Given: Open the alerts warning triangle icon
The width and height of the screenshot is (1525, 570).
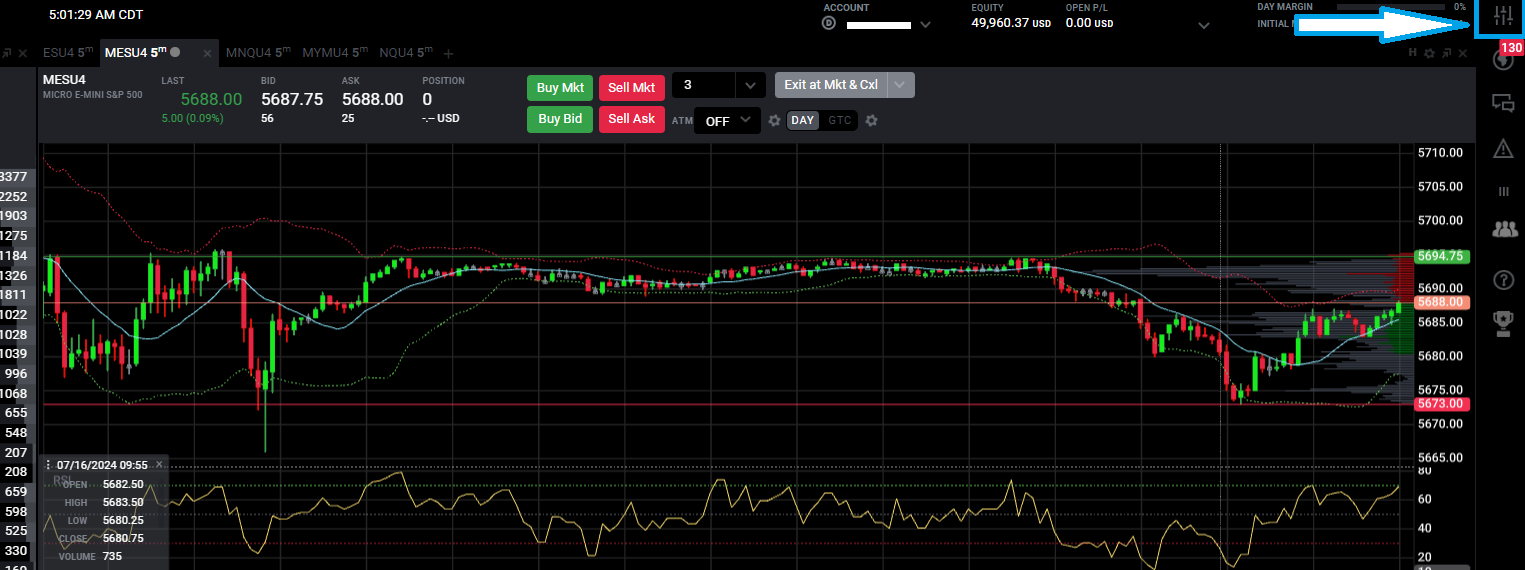Looking at the screenshot, I should tap(1502, 149).
